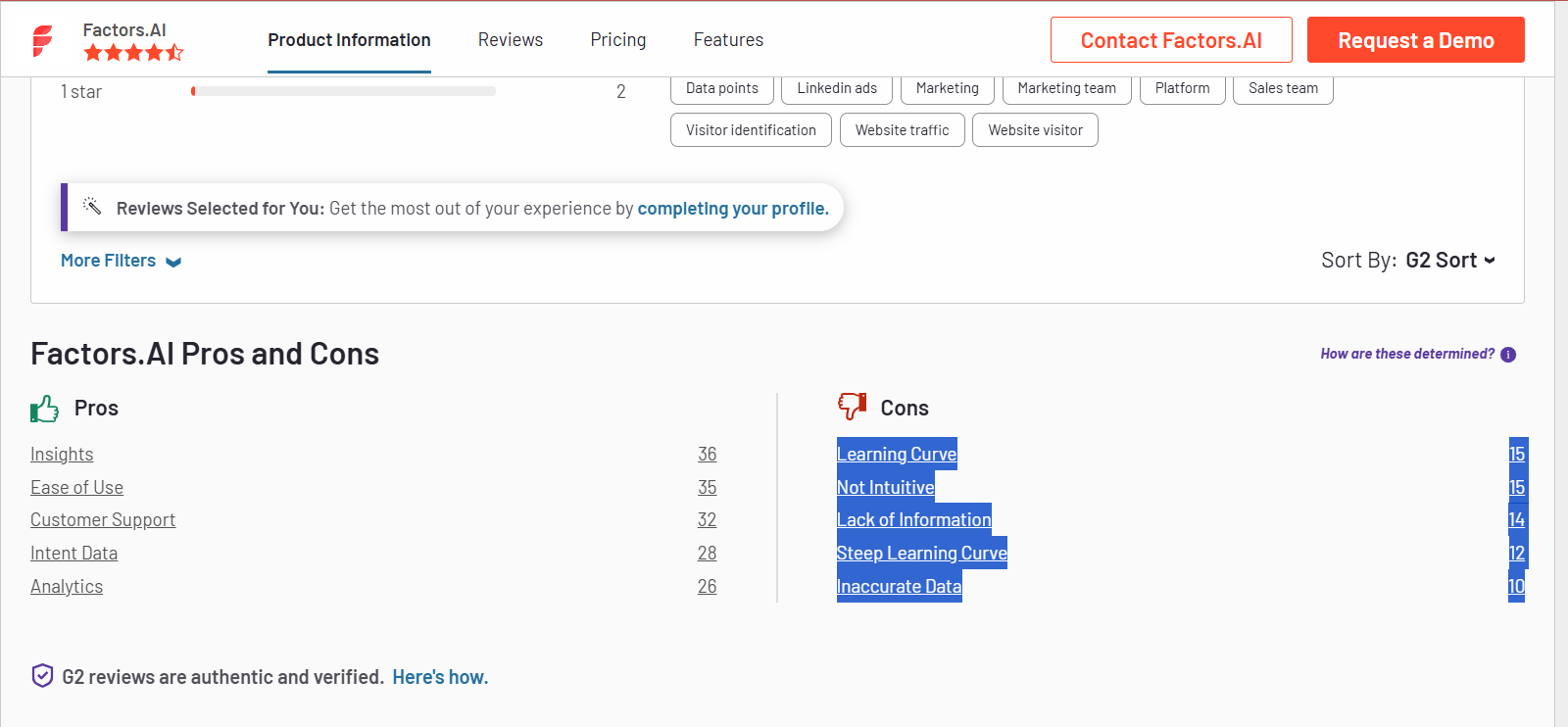Click the page vertical scrollbar
1568x727 pixels.
1561,363
